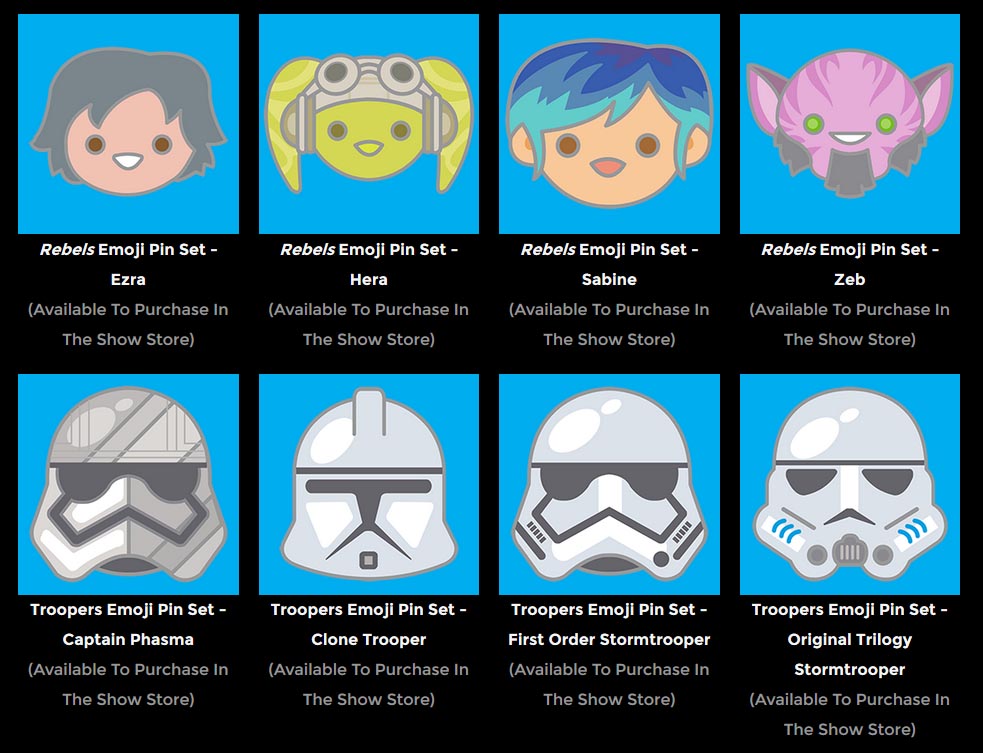This screenshot has width=983, height=753.
Task: Open the First Order Stormtrooper helmet image
Action: pos(609,484)
